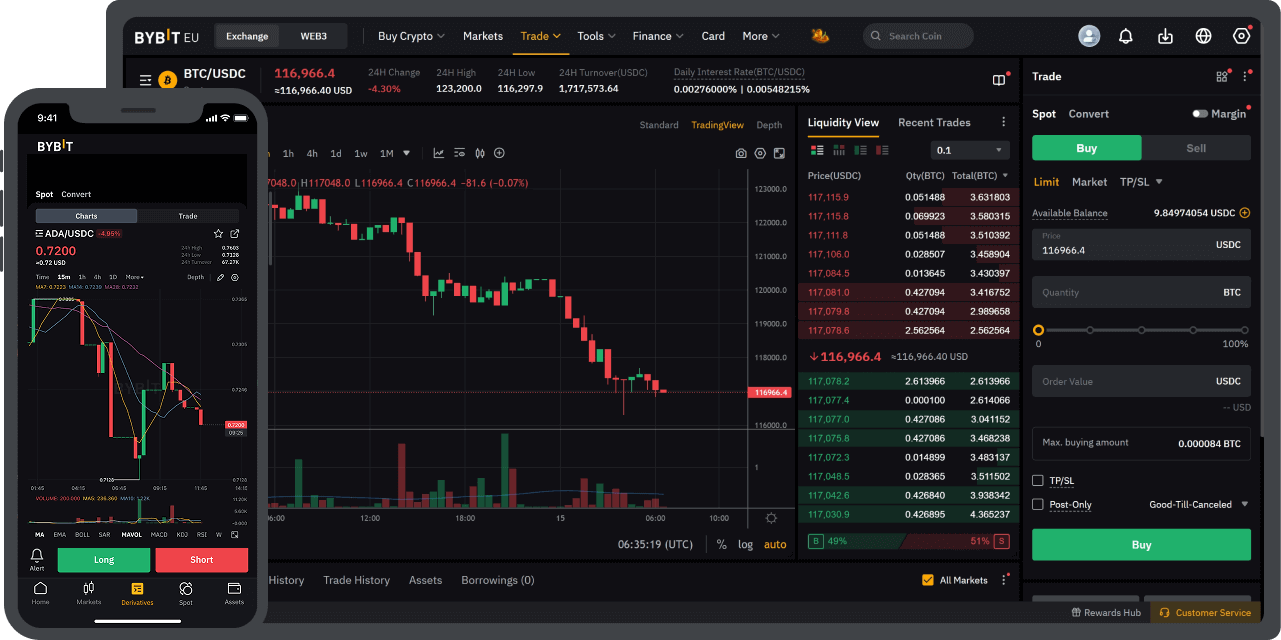Click the globe language icon

coord(1203,36)
